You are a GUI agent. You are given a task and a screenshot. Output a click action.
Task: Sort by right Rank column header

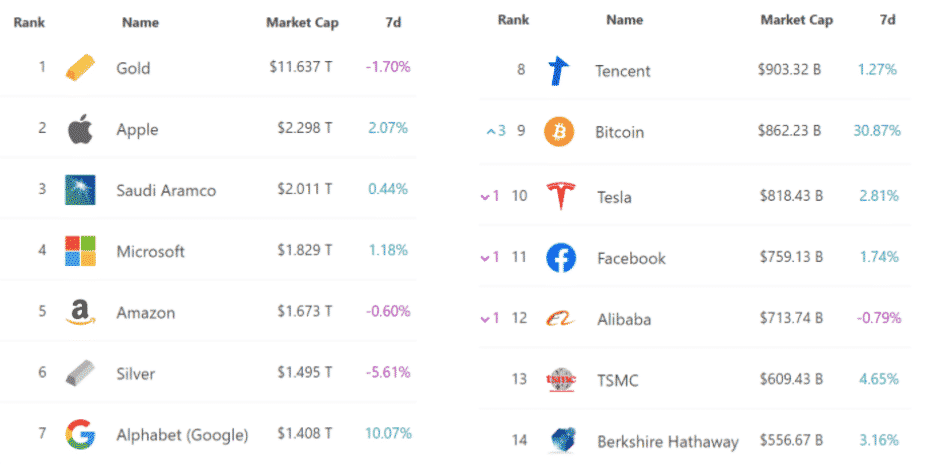coord(513,20)
